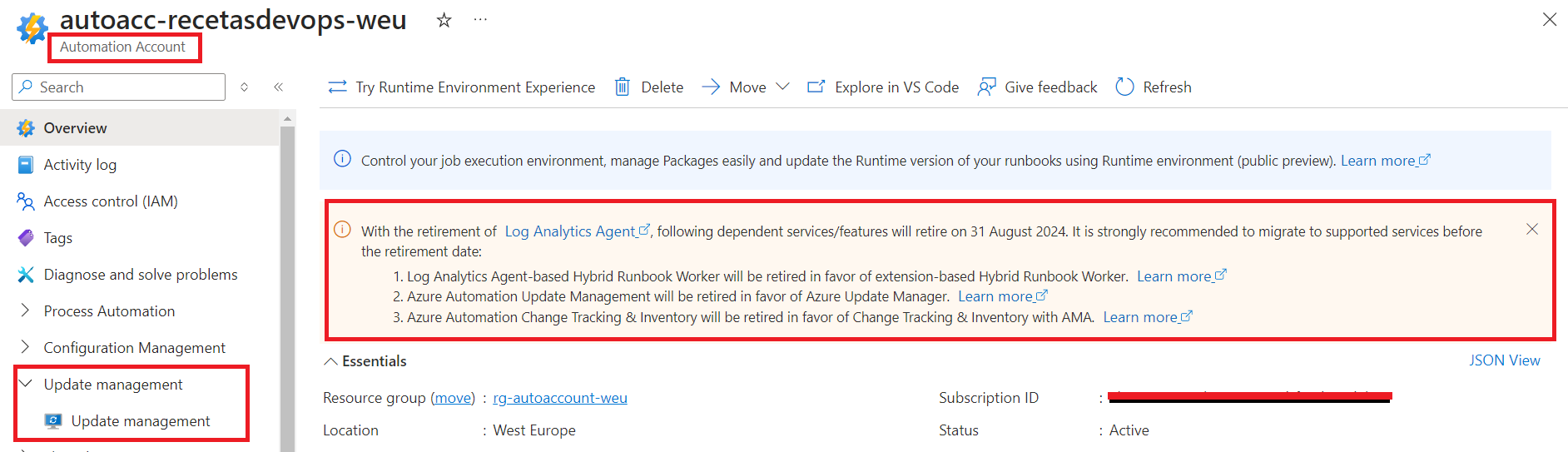Image resolution: width=1568 pixels, height=452 pixels.
Task: Expand the Process Automation section
Action: [x=26, y=310]
